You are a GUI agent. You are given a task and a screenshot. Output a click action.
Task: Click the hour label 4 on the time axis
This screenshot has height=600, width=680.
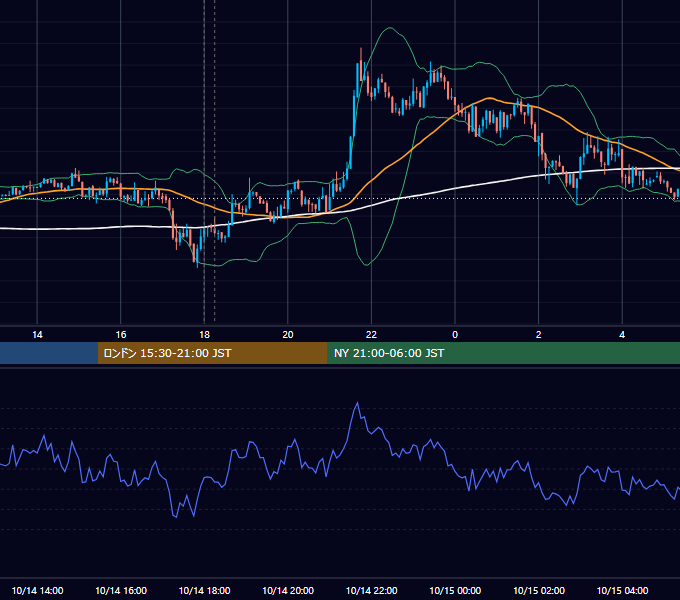pyautogui.click(x=622, y=335)
